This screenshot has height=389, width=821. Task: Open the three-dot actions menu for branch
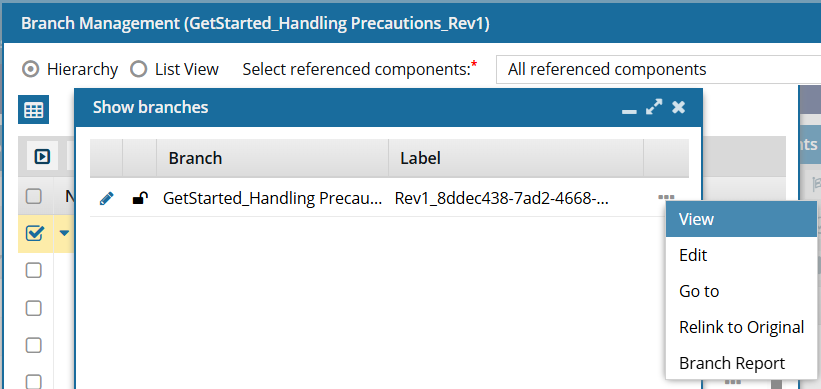pos(666,198)
